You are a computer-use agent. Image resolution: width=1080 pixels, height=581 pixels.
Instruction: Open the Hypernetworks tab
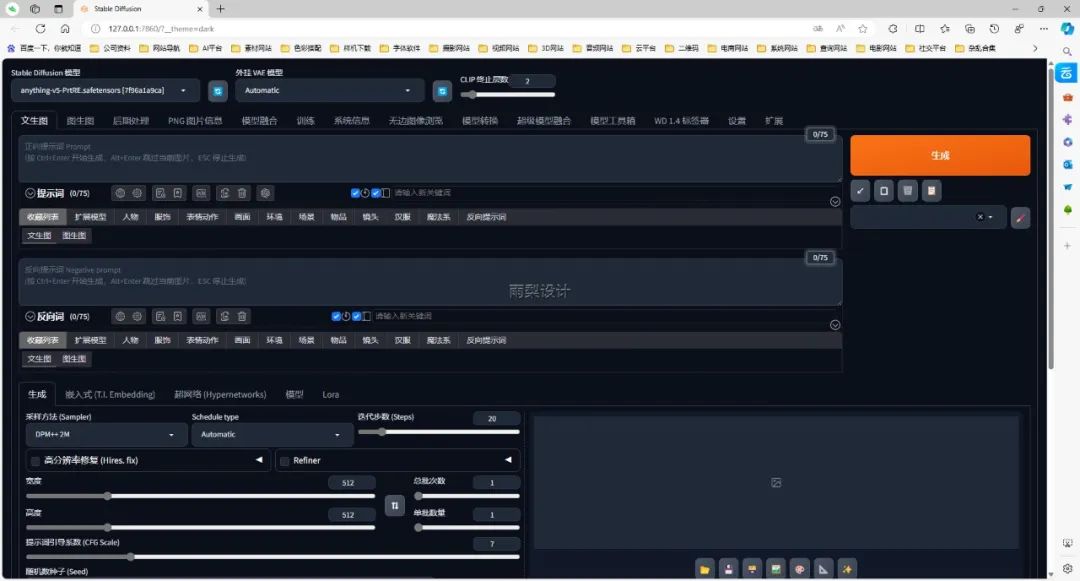point(220,394)
